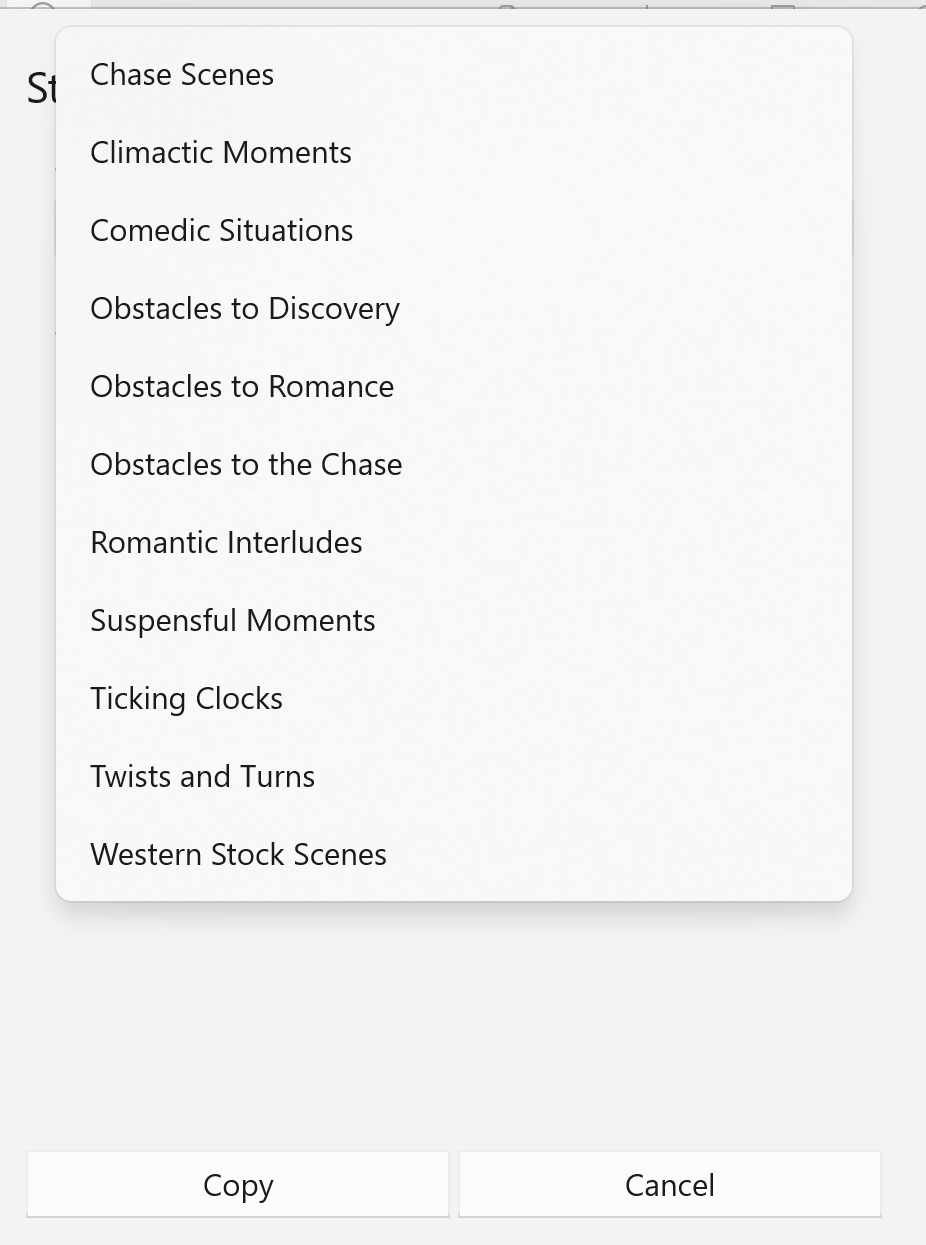Select Obstacles to Discovery

coord(245,309)
